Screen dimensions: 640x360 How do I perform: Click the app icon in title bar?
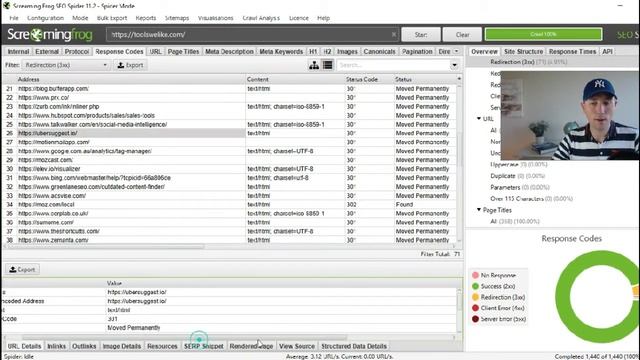(x=6, y=6)
